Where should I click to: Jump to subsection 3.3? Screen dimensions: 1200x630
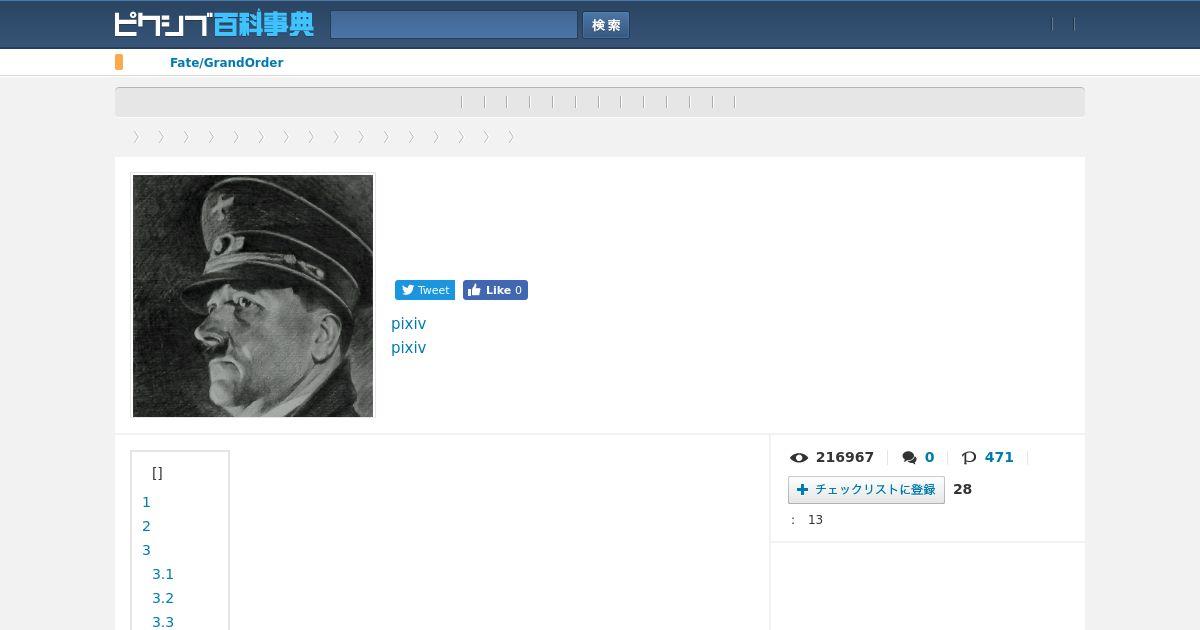click(163, 622)
